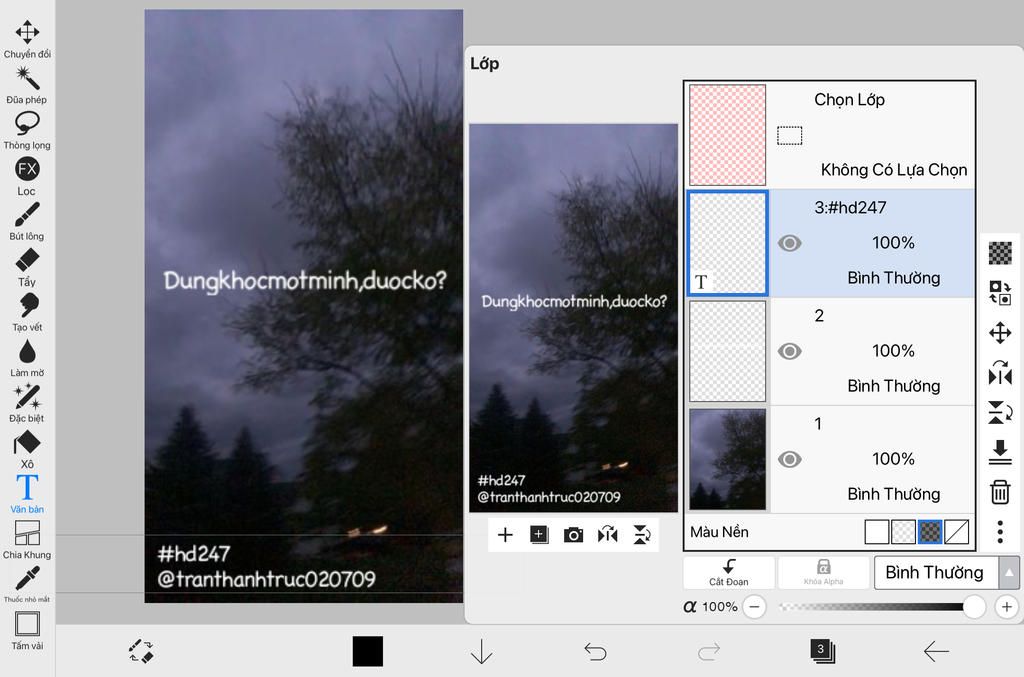This screenshot has height=677, width=1024.
Task: Click the Khóa Alpha lock button
Action: click(x=824, y=573)
